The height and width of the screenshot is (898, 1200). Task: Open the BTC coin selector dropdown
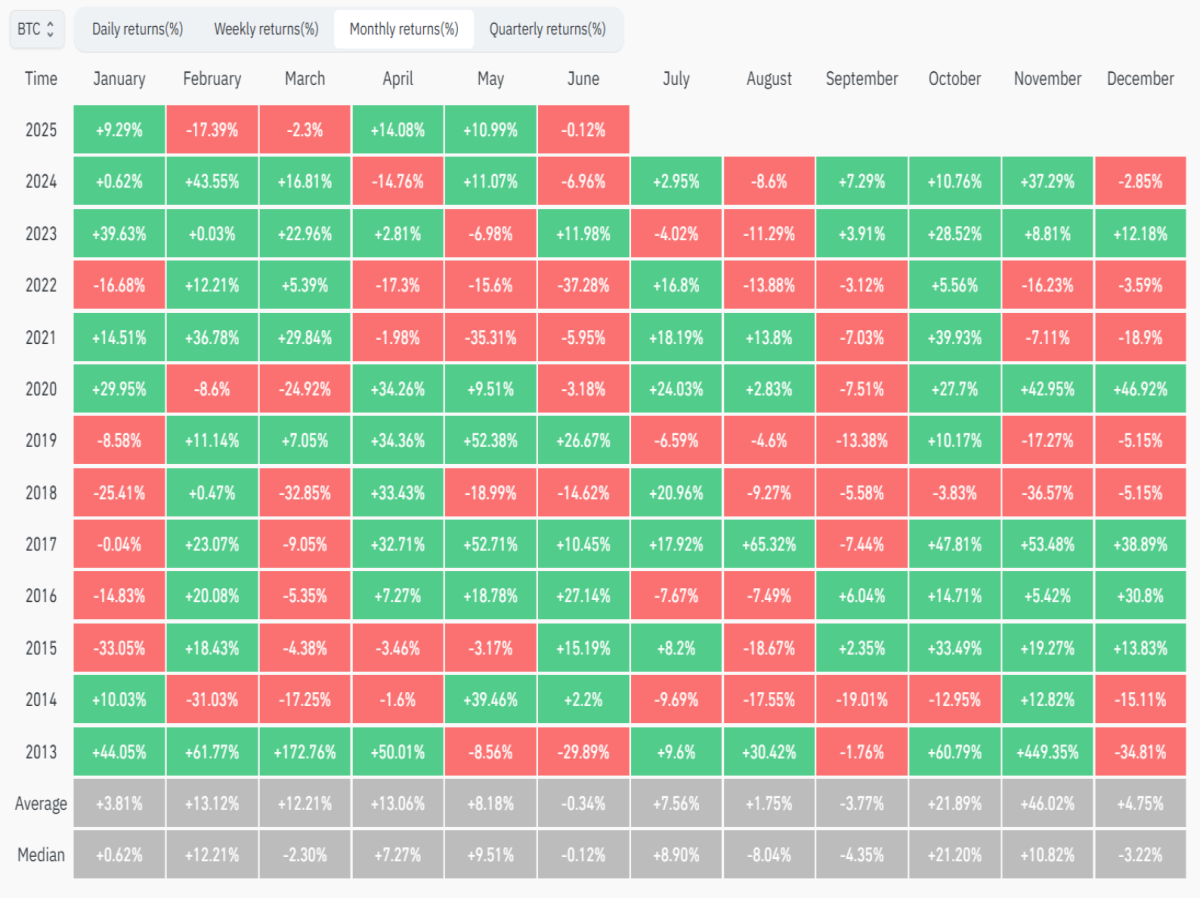[38, 29]
